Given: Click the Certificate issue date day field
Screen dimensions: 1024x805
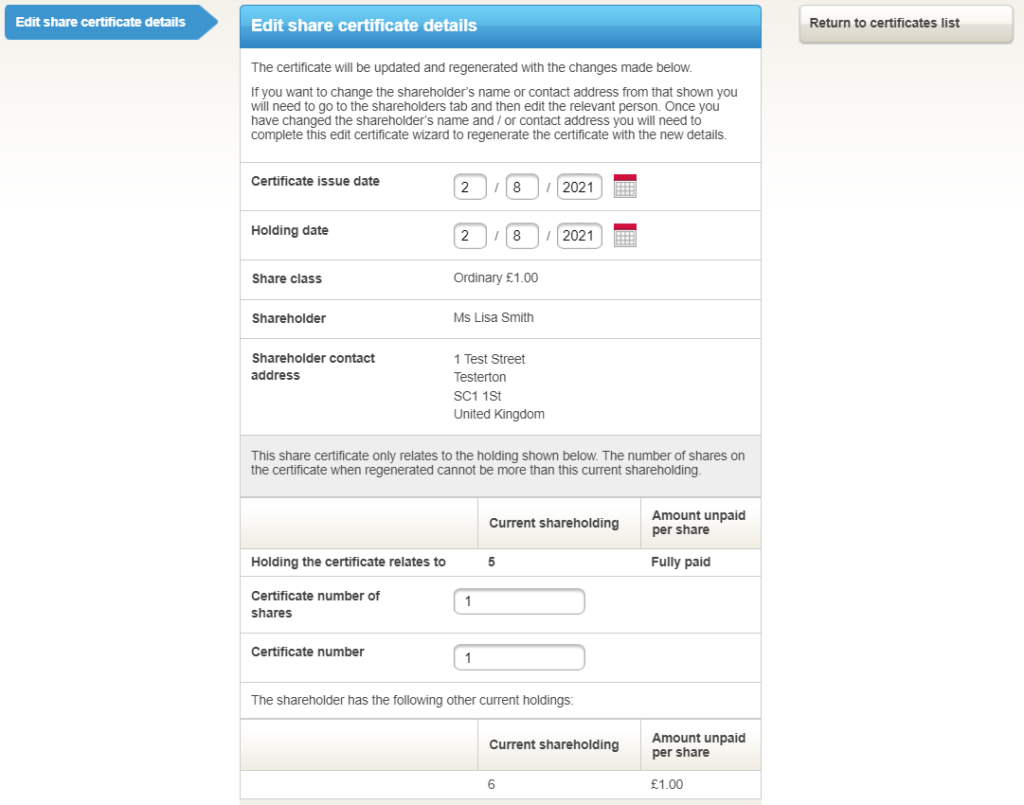Looking at the screenshot, I should click(470, 187).
